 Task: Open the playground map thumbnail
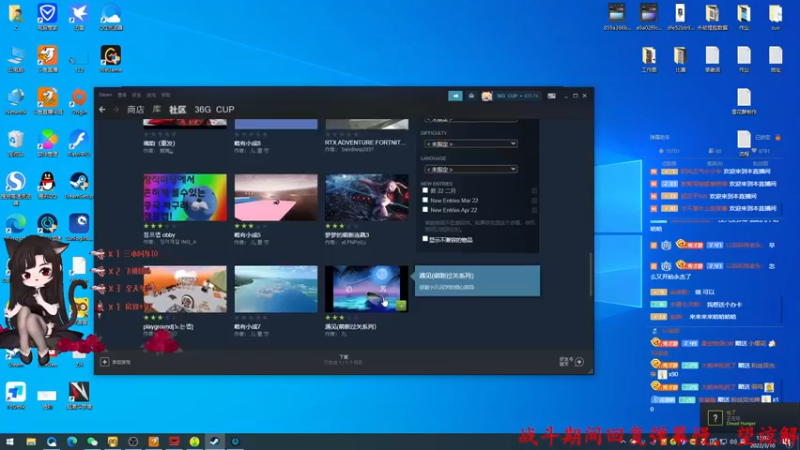click(x=185, y=289)
